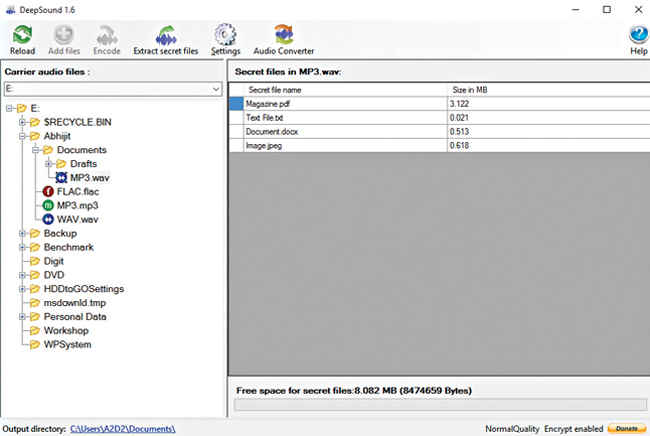Click the 0.513 size cell
The height and width of the screenshot is (436, 650).
548,132
